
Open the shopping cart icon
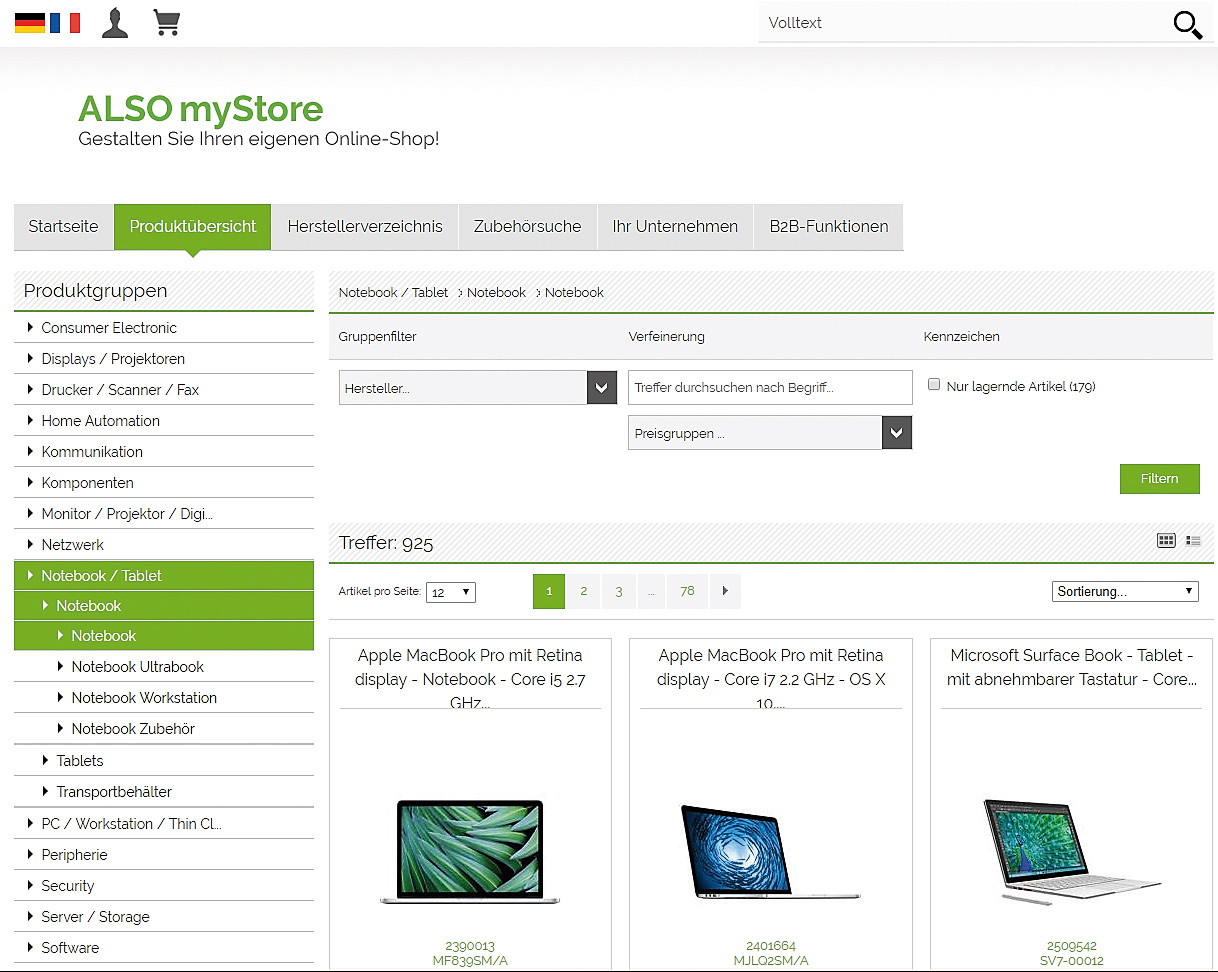click(x=167, y=22)
